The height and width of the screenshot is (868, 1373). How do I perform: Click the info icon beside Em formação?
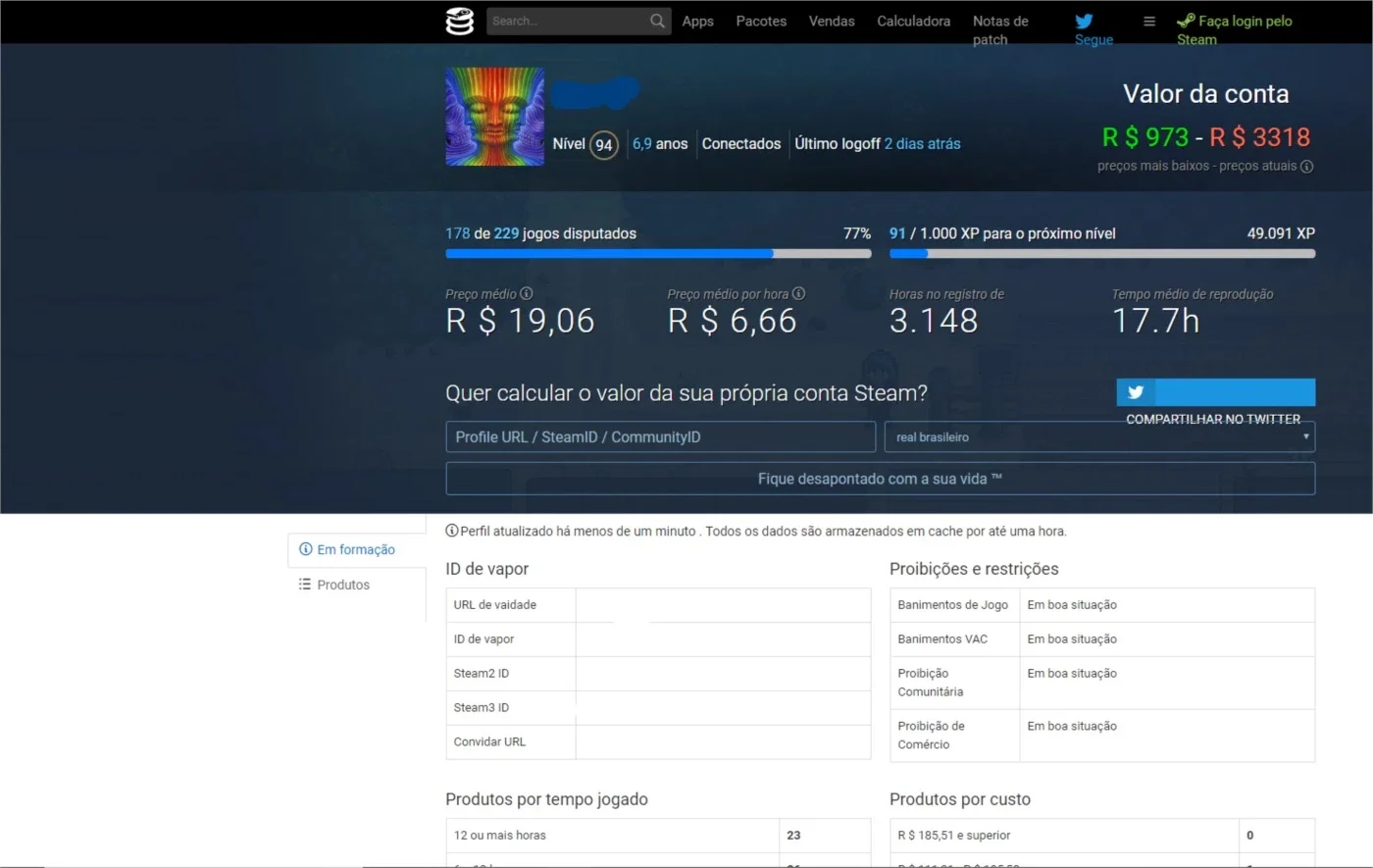[x=305, y=549]
